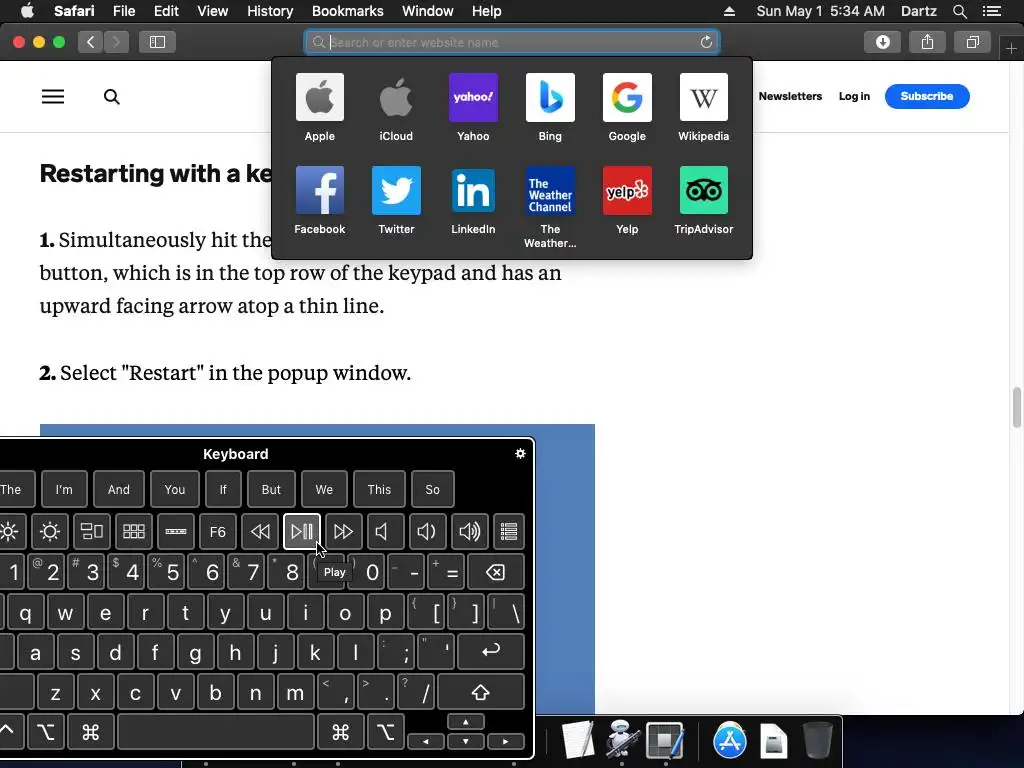Click the eject icon in menu bar
This screenshot has width=1024, height=768.
click(729, 11)
